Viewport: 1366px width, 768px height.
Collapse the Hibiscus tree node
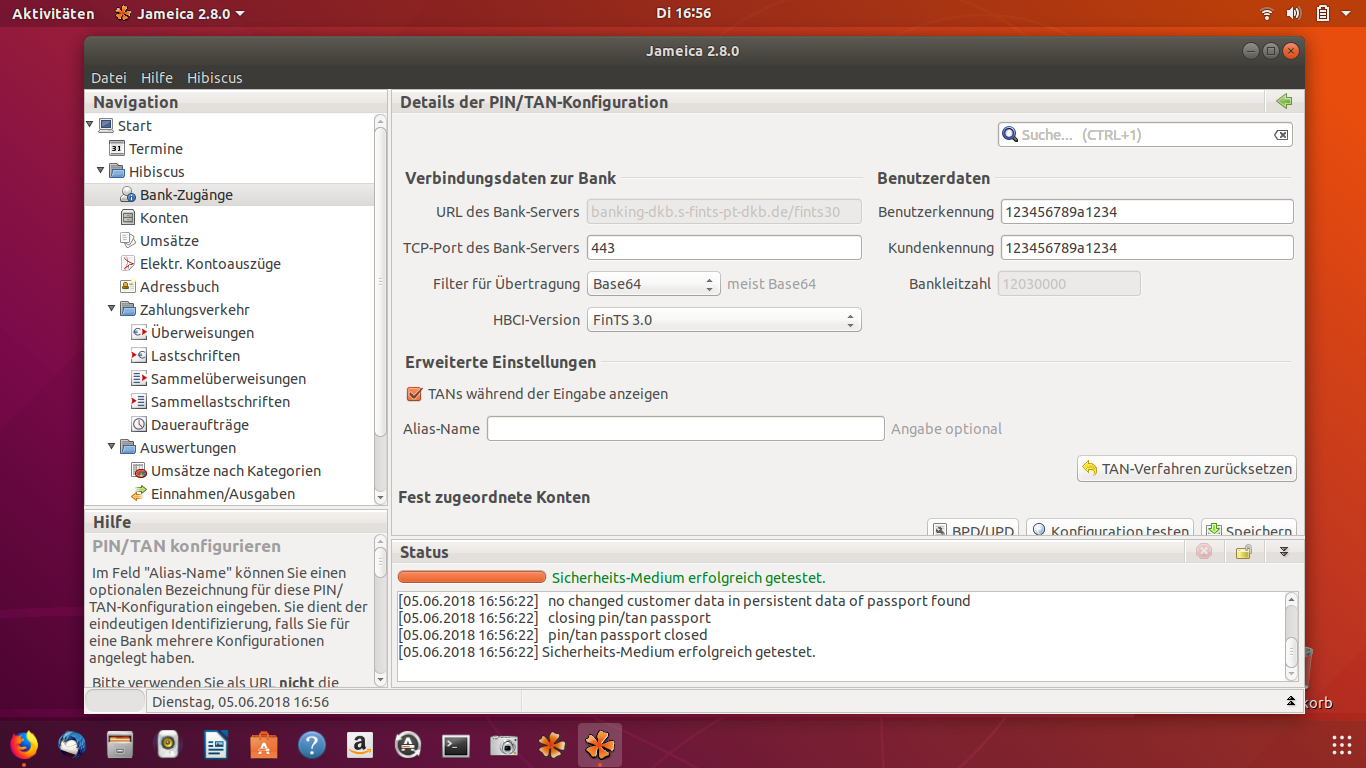point(101,170)
